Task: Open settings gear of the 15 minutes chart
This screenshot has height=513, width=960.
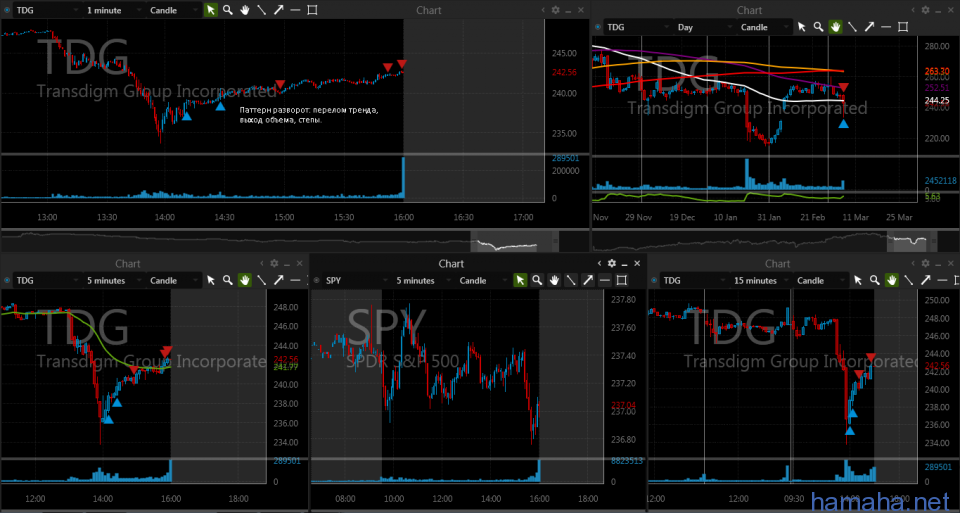Action: (x=925, y=263)
